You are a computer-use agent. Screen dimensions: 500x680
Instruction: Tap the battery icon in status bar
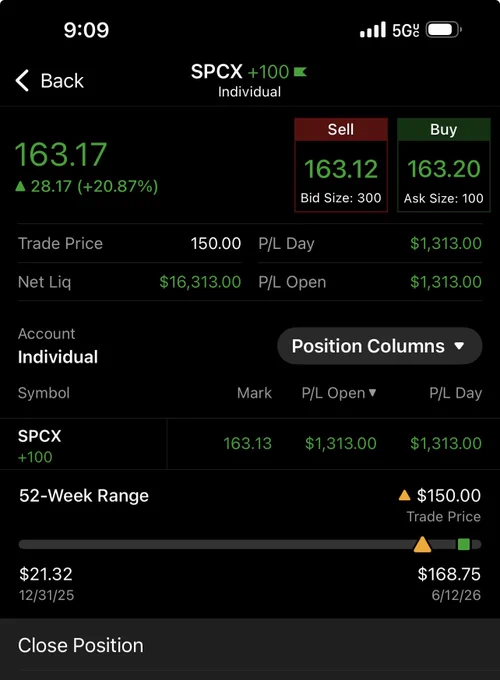click(x=444, y=30)
